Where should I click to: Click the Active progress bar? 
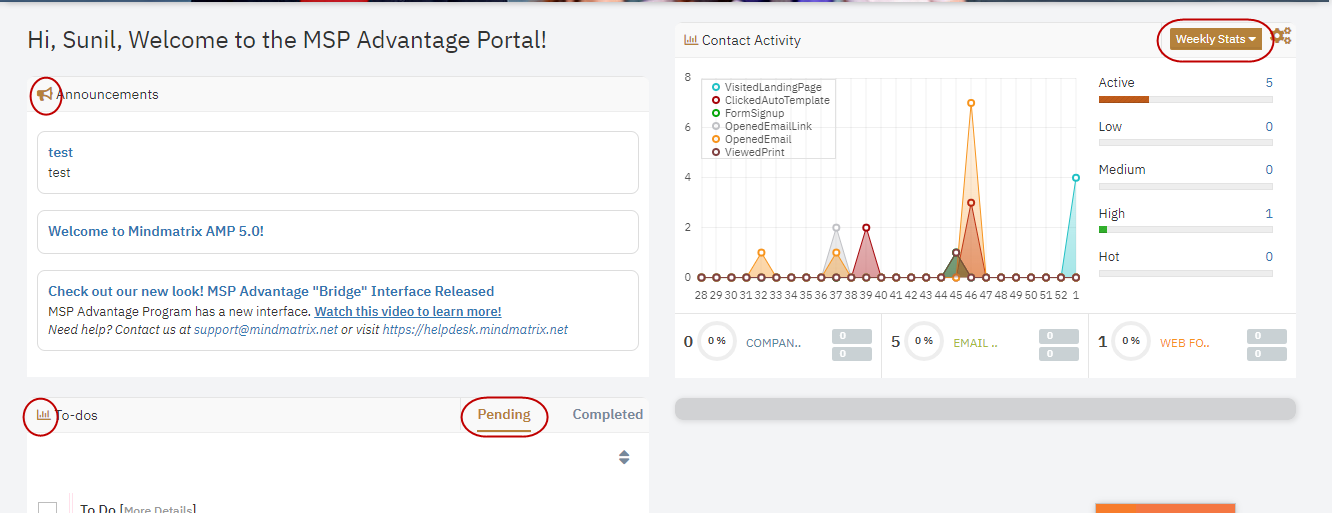(1186, 99)
